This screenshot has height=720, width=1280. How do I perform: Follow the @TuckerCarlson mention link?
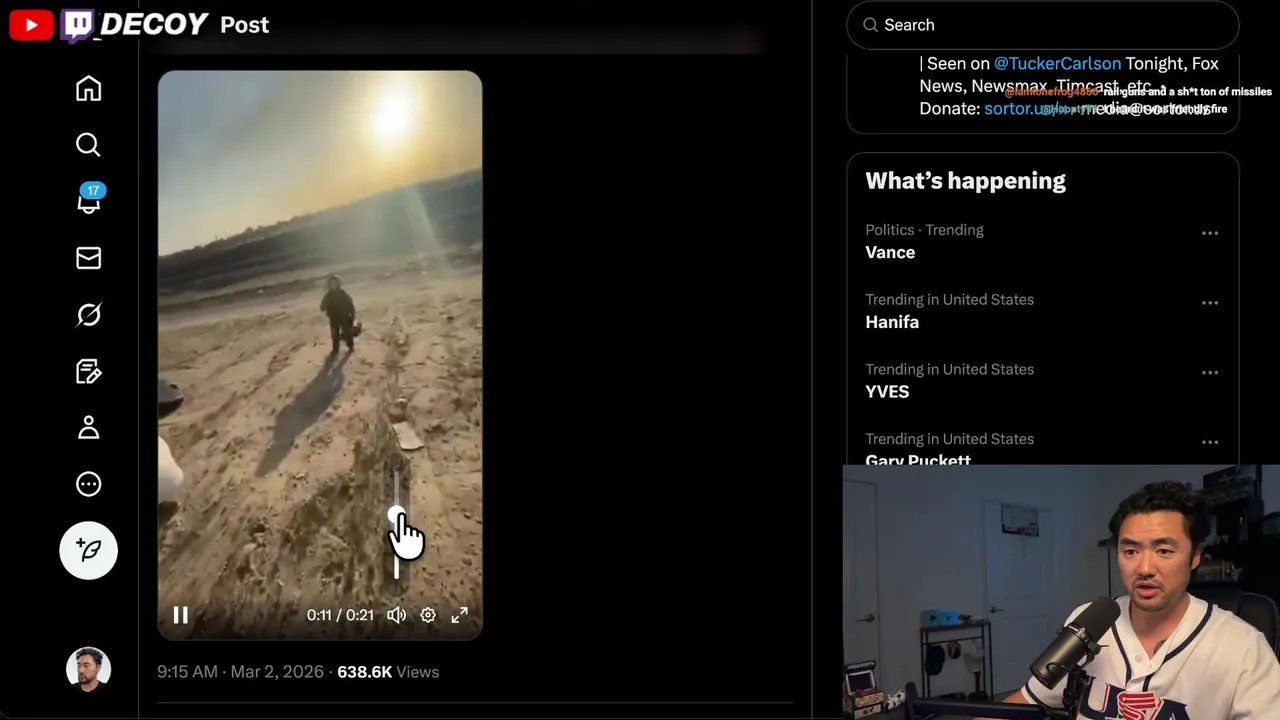[1057, 64]
